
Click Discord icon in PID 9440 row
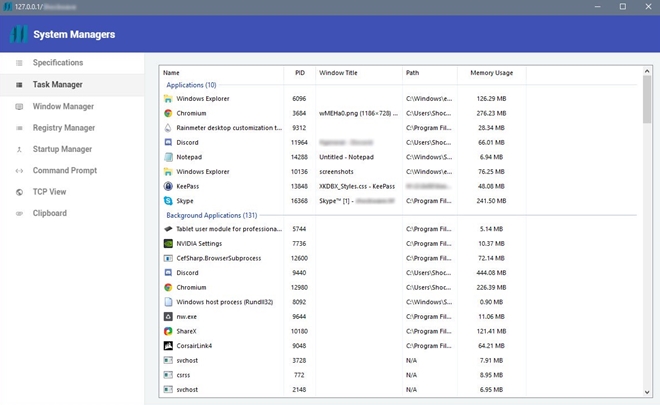(168, 273)
